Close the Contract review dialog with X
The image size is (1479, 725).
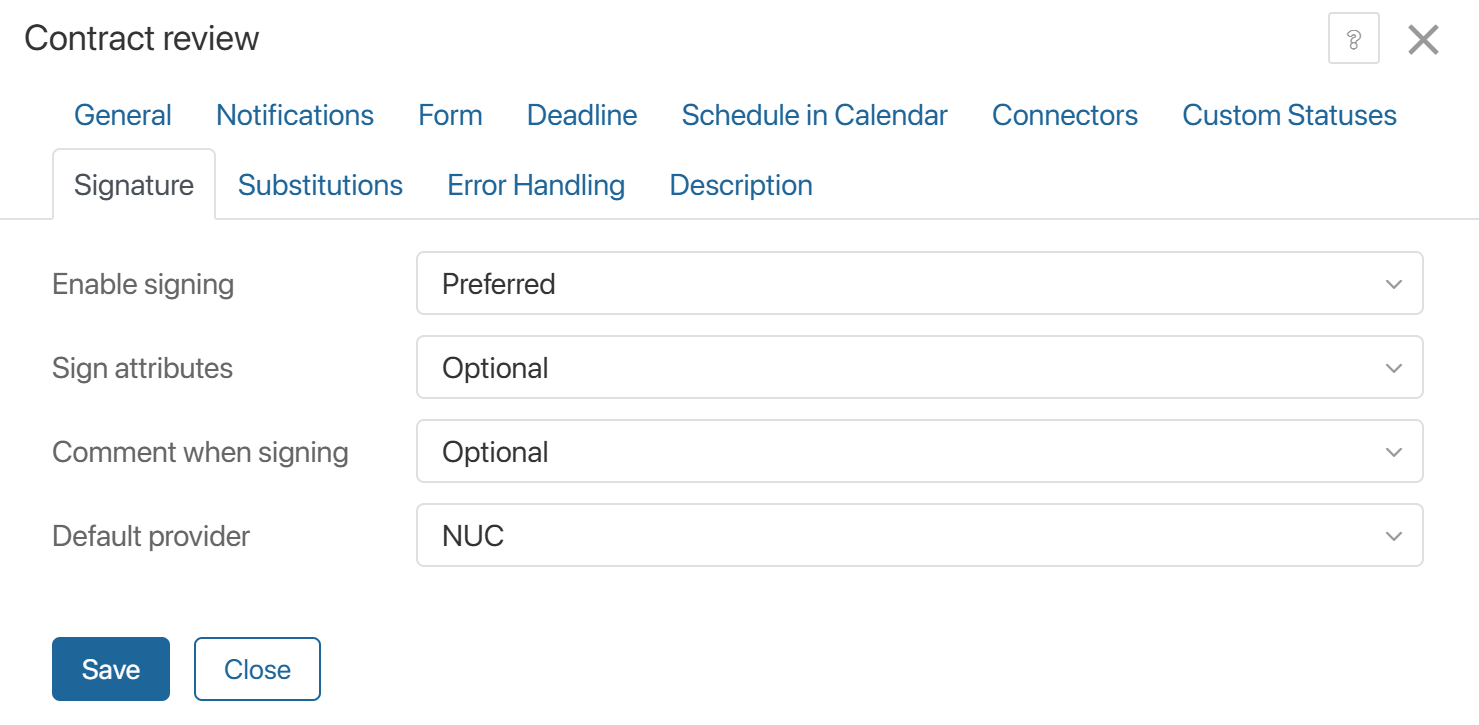pos(1423,40)
